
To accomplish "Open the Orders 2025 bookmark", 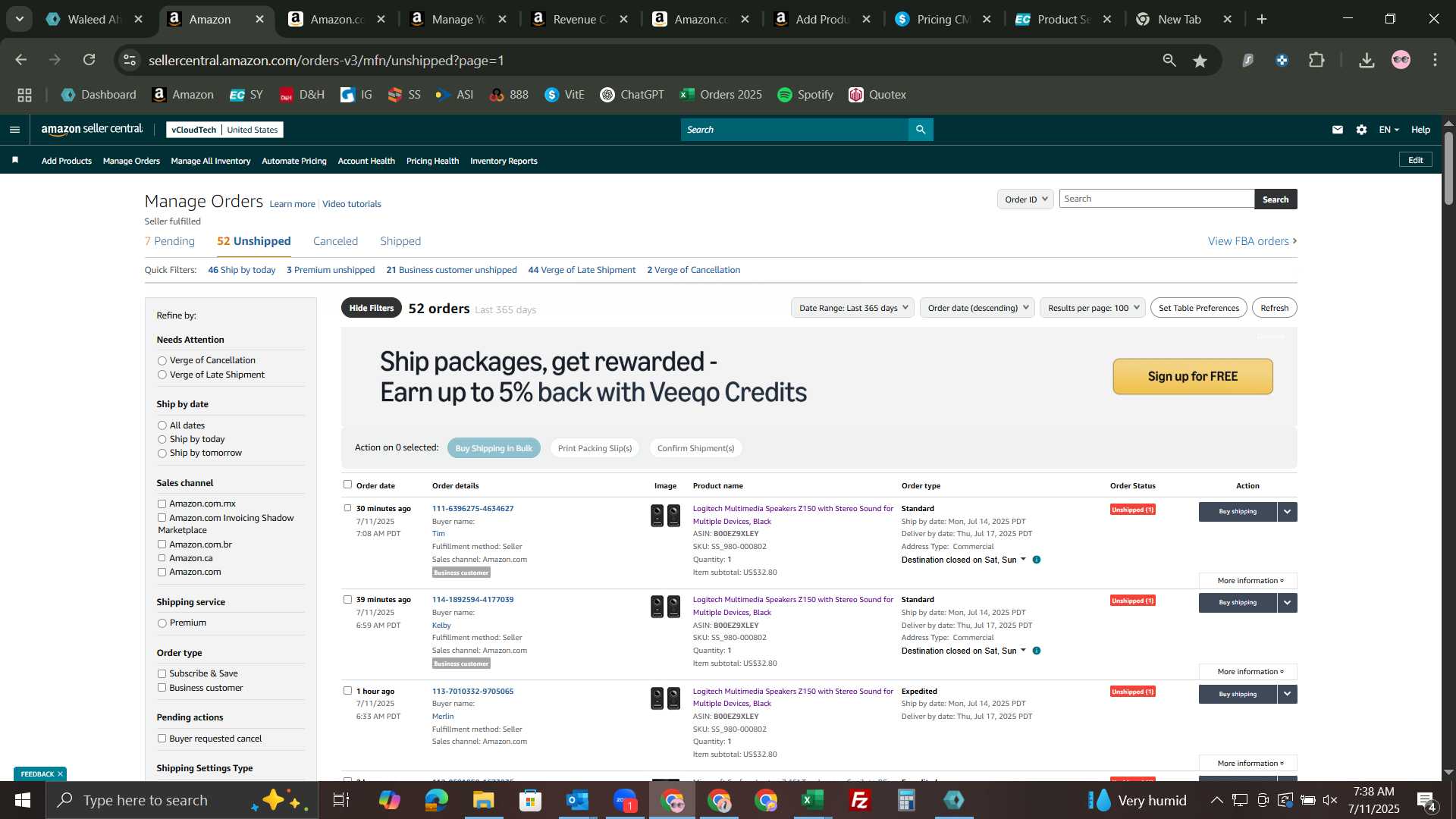I will point(720,95).
